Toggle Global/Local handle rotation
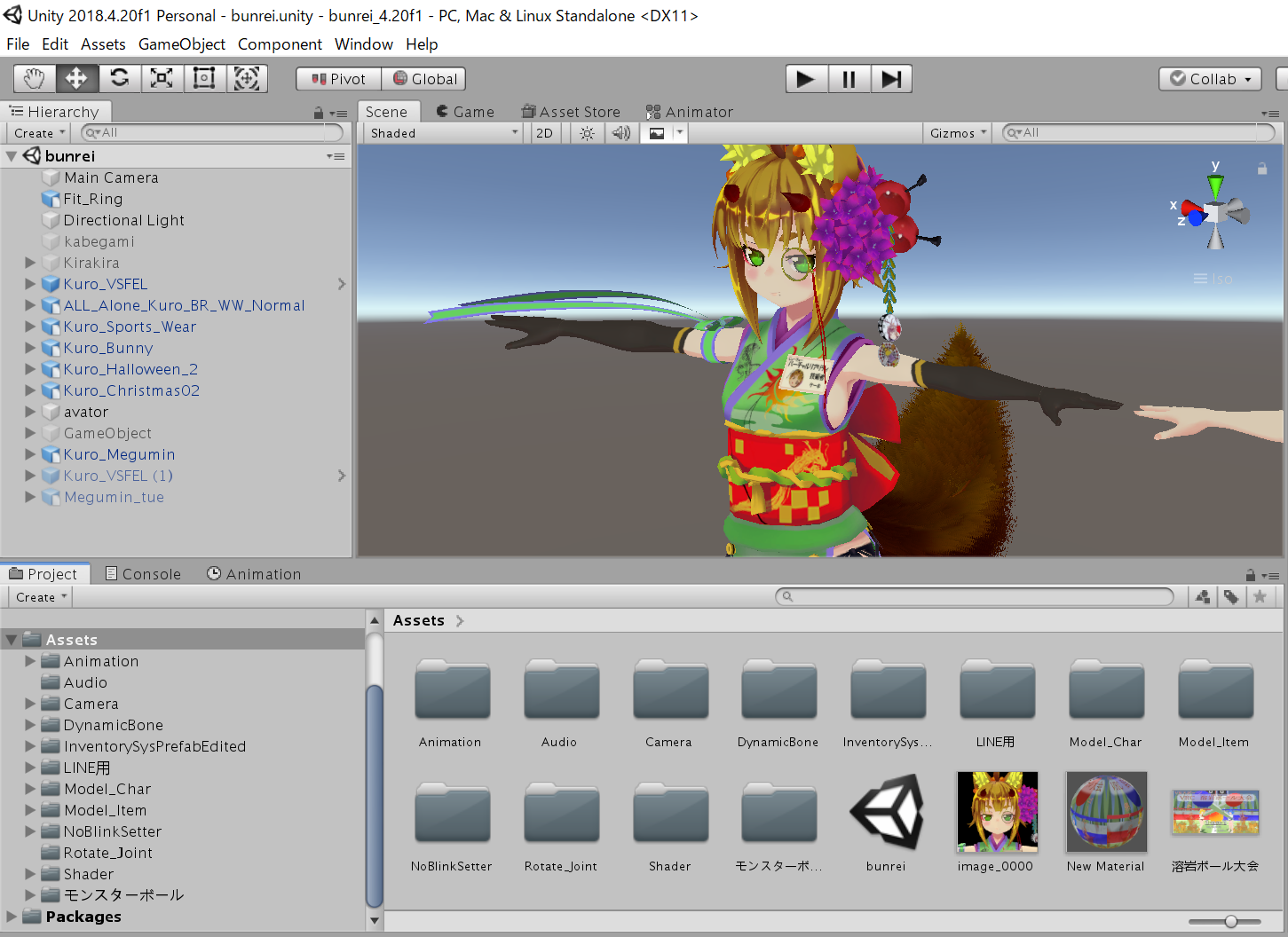This screenshot has width=1288, height=937. (424, 79)
